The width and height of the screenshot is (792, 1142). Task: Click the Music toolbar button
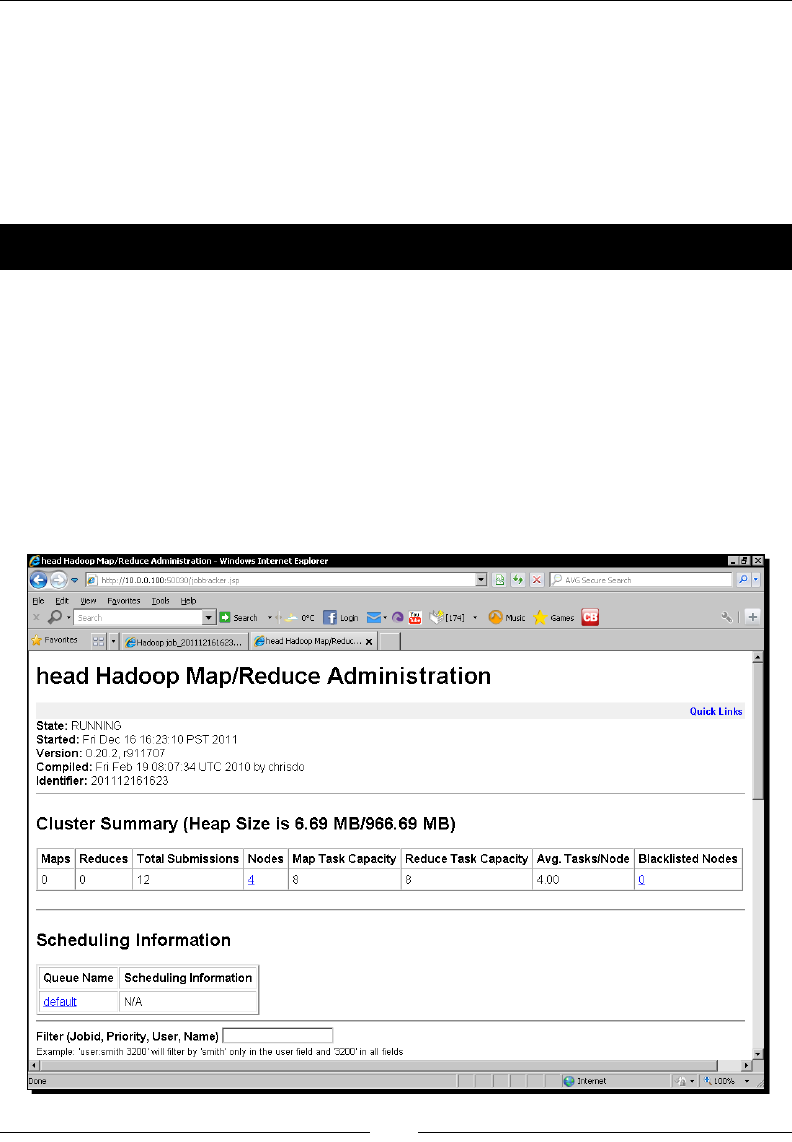pyautogui.click(x=506, y=618)
